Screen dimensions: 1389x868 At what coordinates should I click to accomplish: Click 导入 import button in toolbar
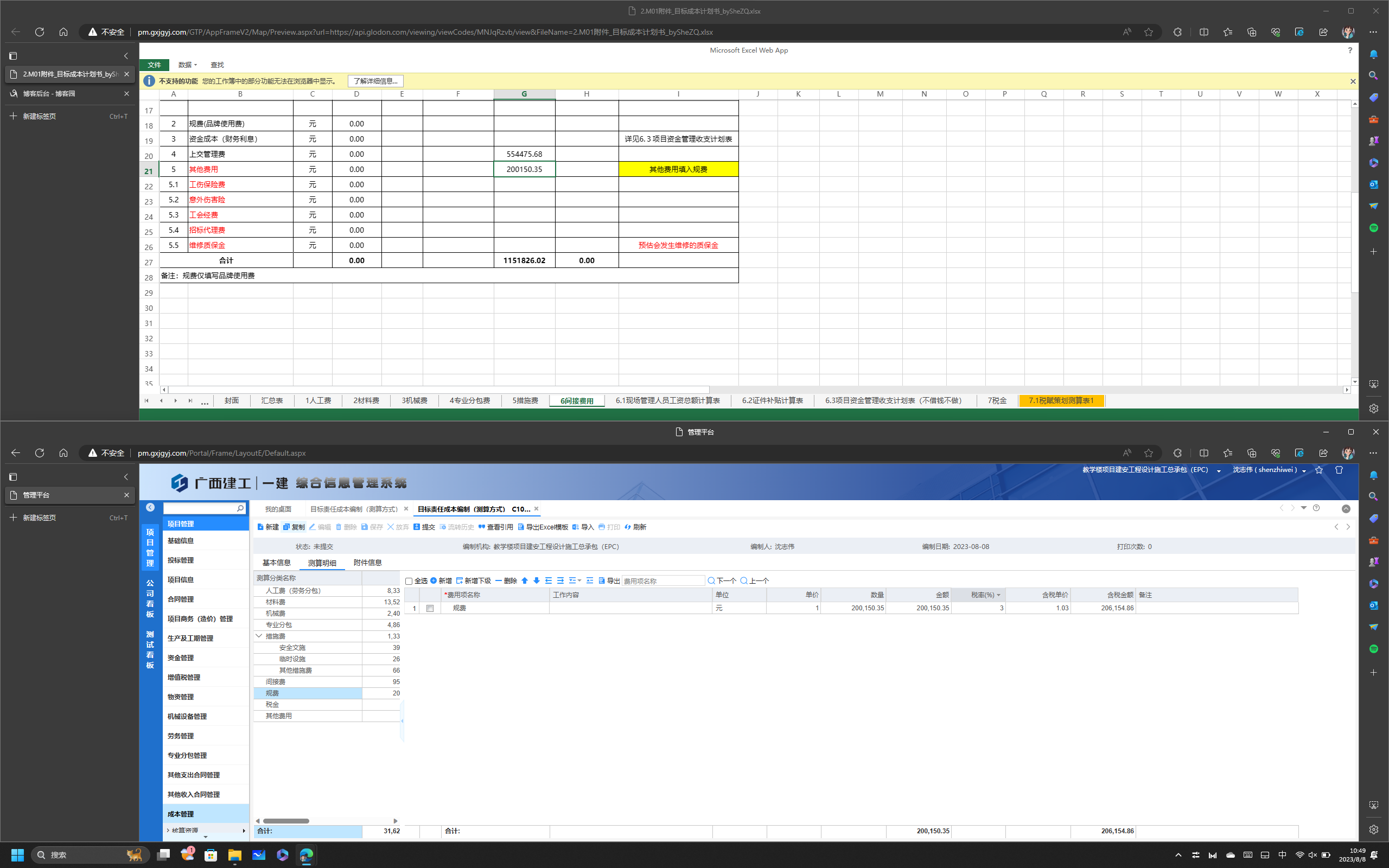click(x=583, y=527)
